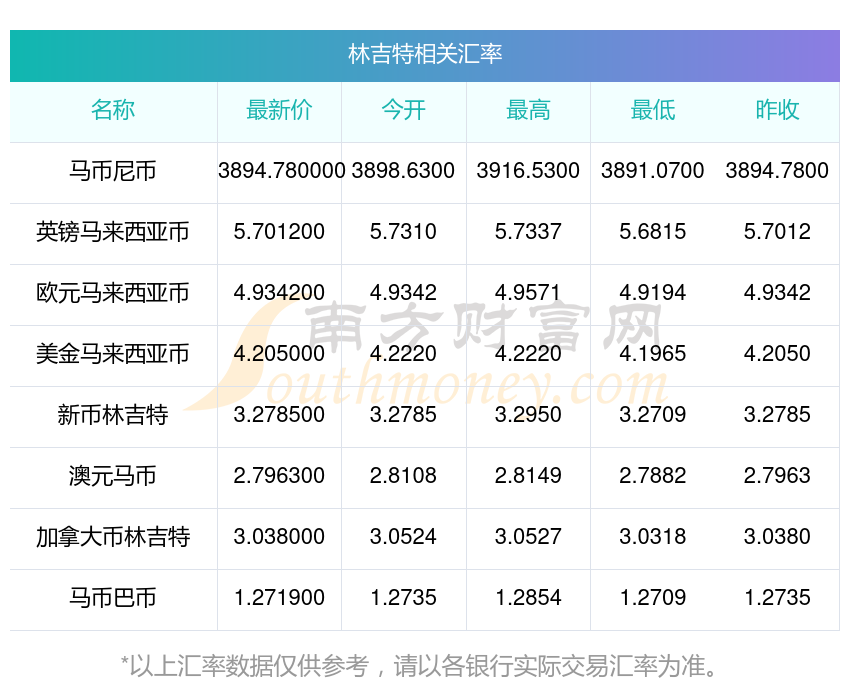Click high value 3916.5300

[528, 171]
